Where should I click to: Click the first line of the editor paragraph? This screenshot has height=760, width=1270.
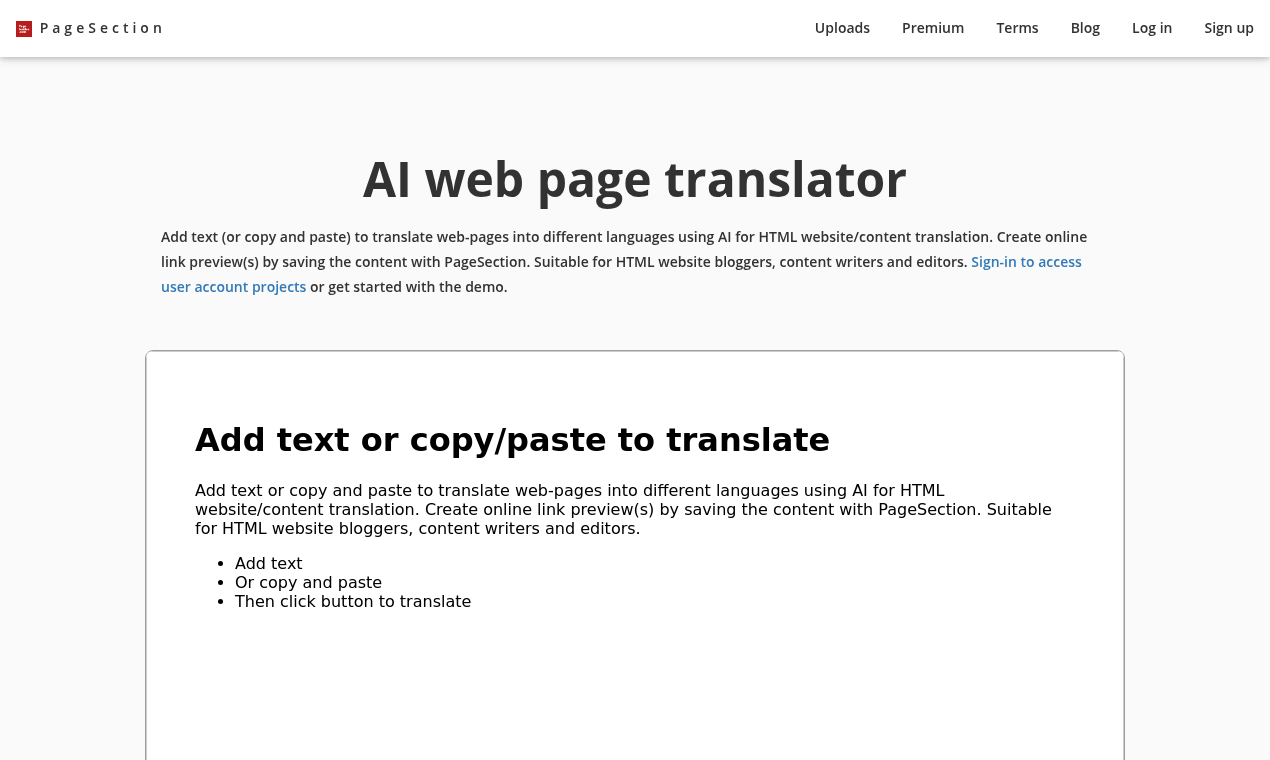569,491
